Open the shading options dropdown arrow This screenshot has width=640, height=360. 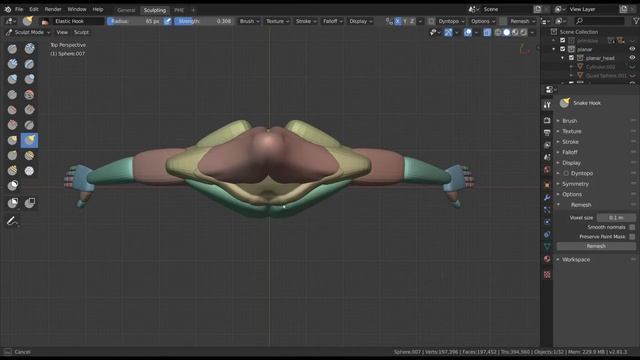click(532, 32)
